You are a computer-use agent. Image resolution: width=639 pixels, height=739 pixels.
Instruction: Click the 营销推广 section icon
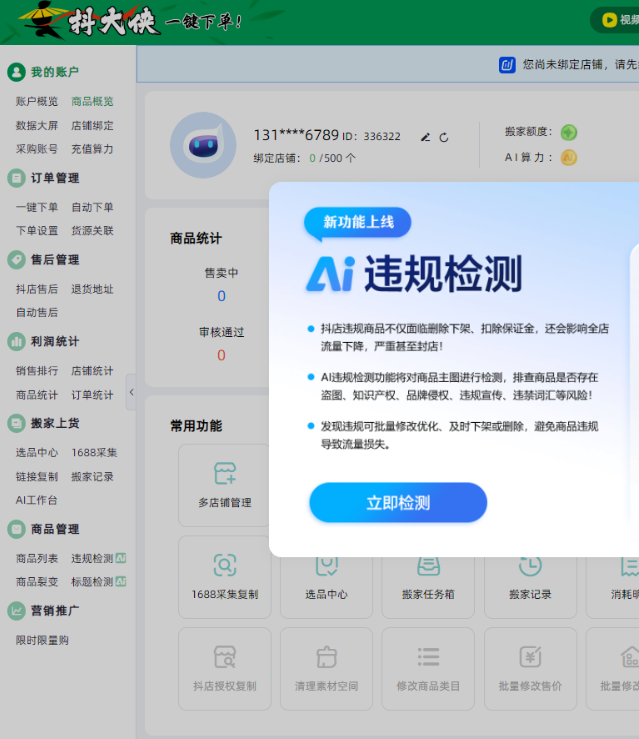[x=16, y=611]
